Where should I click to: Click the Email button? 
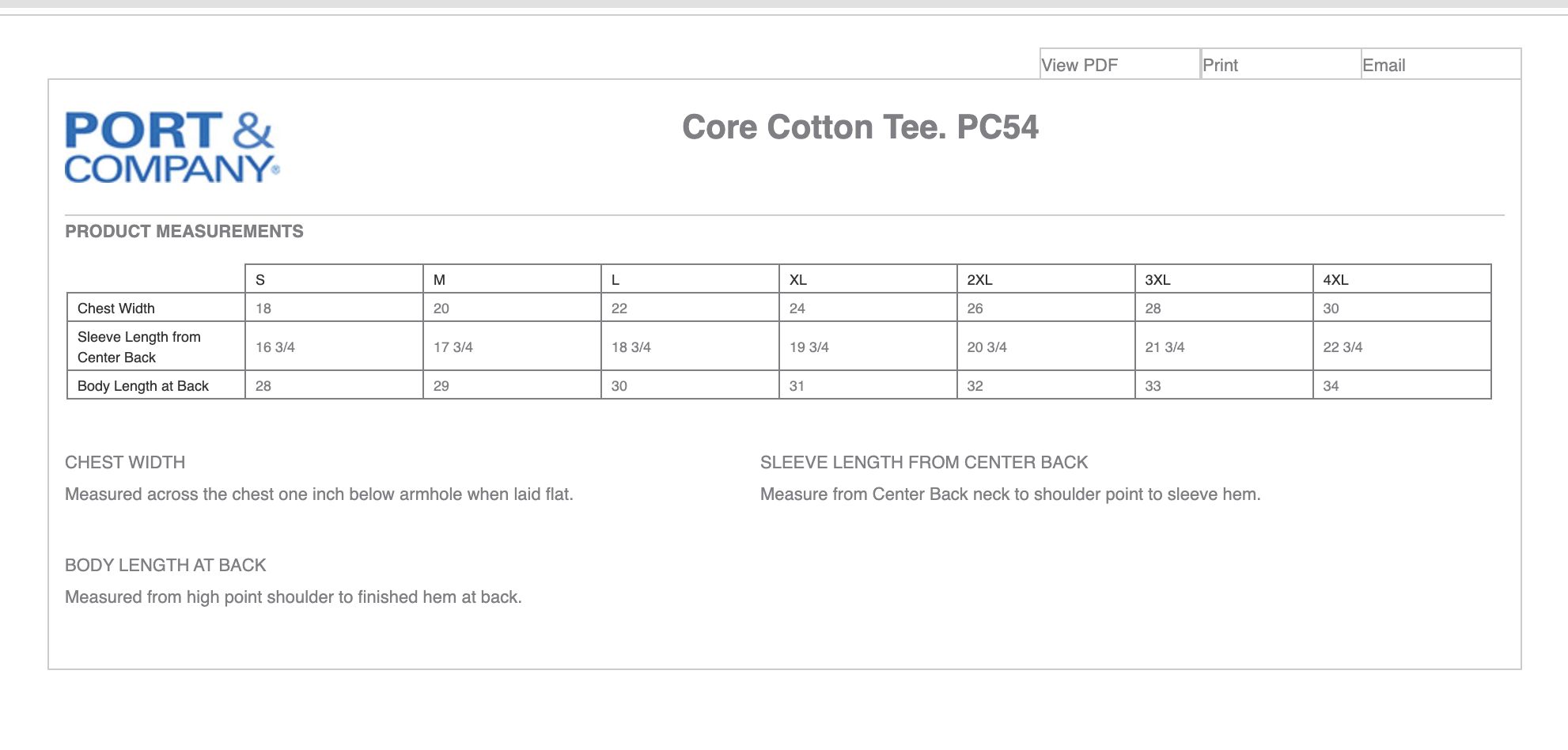(x=1441, y=65)
